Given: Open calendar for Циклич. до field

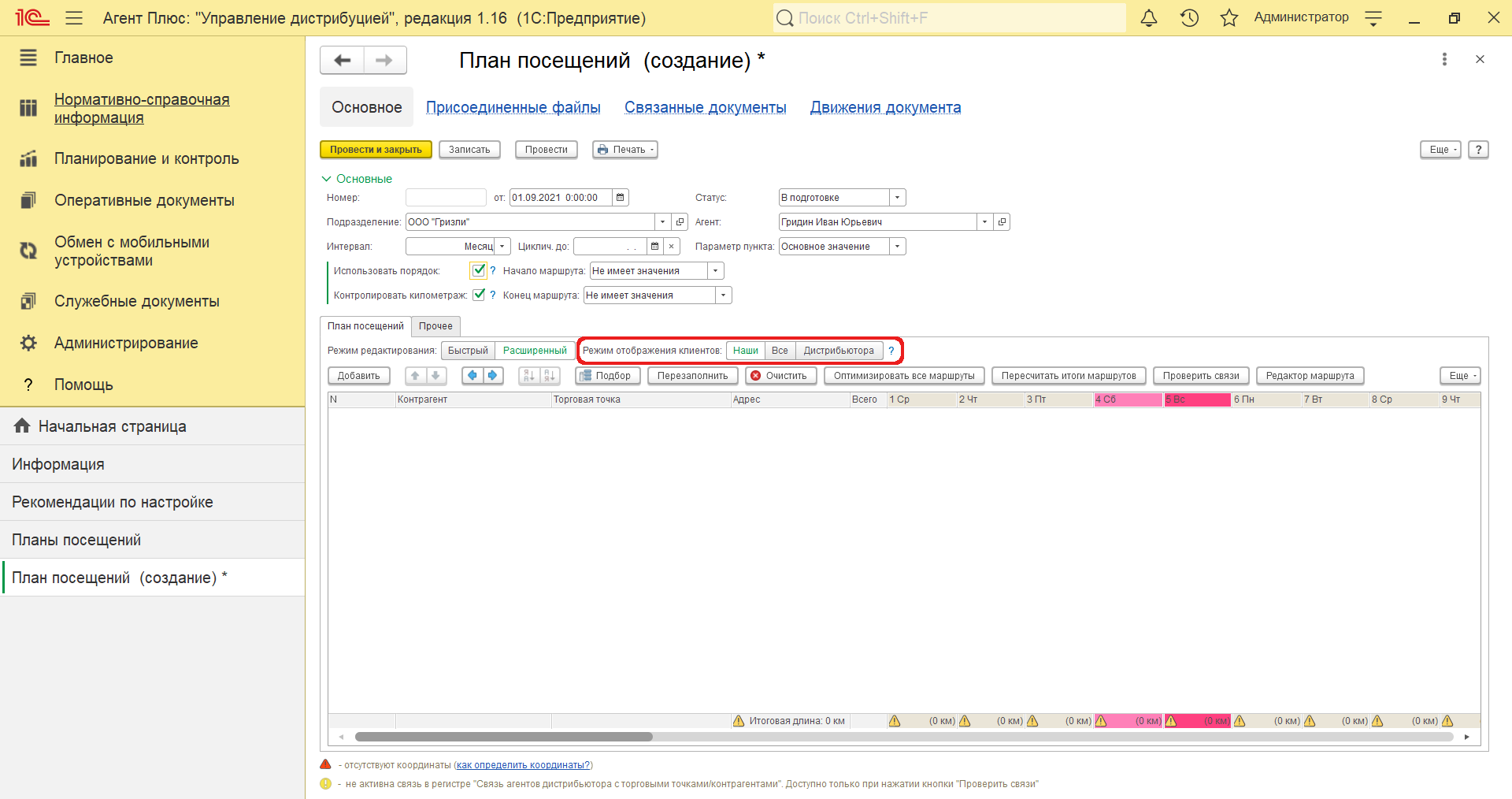Looking at the screenshot, I should (654, 247).
